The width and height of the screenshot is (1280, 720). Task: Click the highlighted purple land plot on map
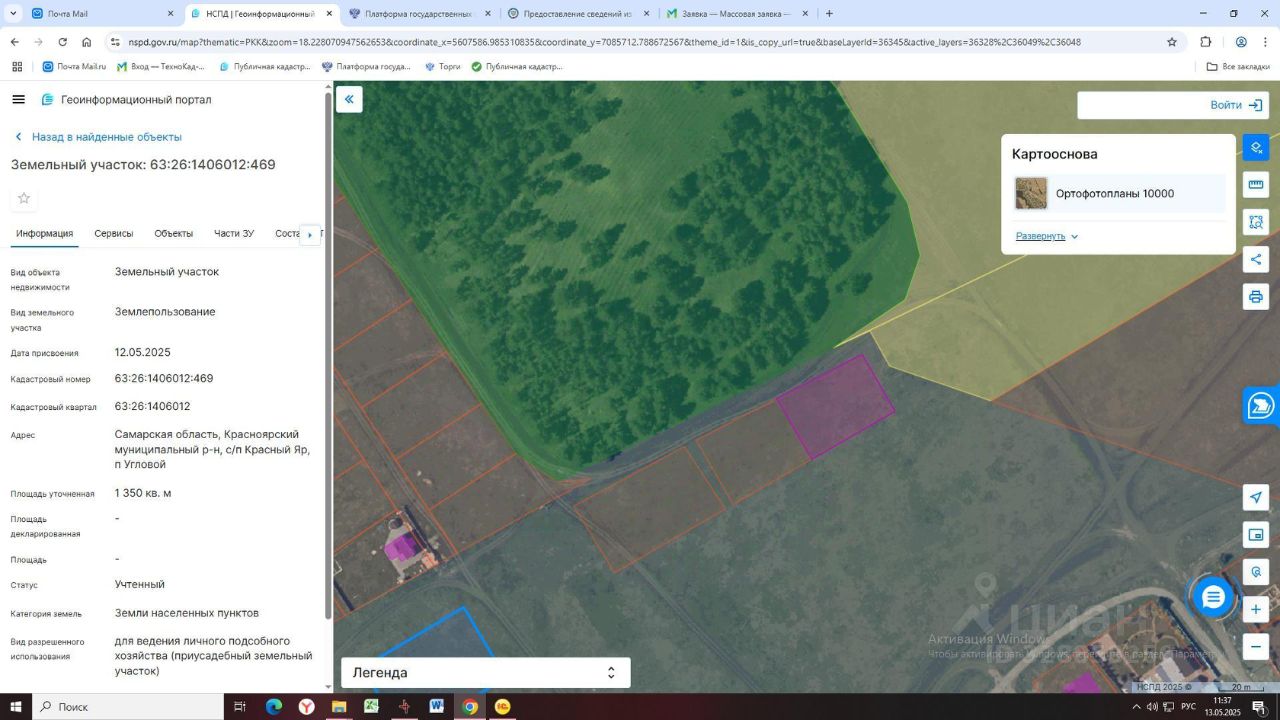[836, 407]
